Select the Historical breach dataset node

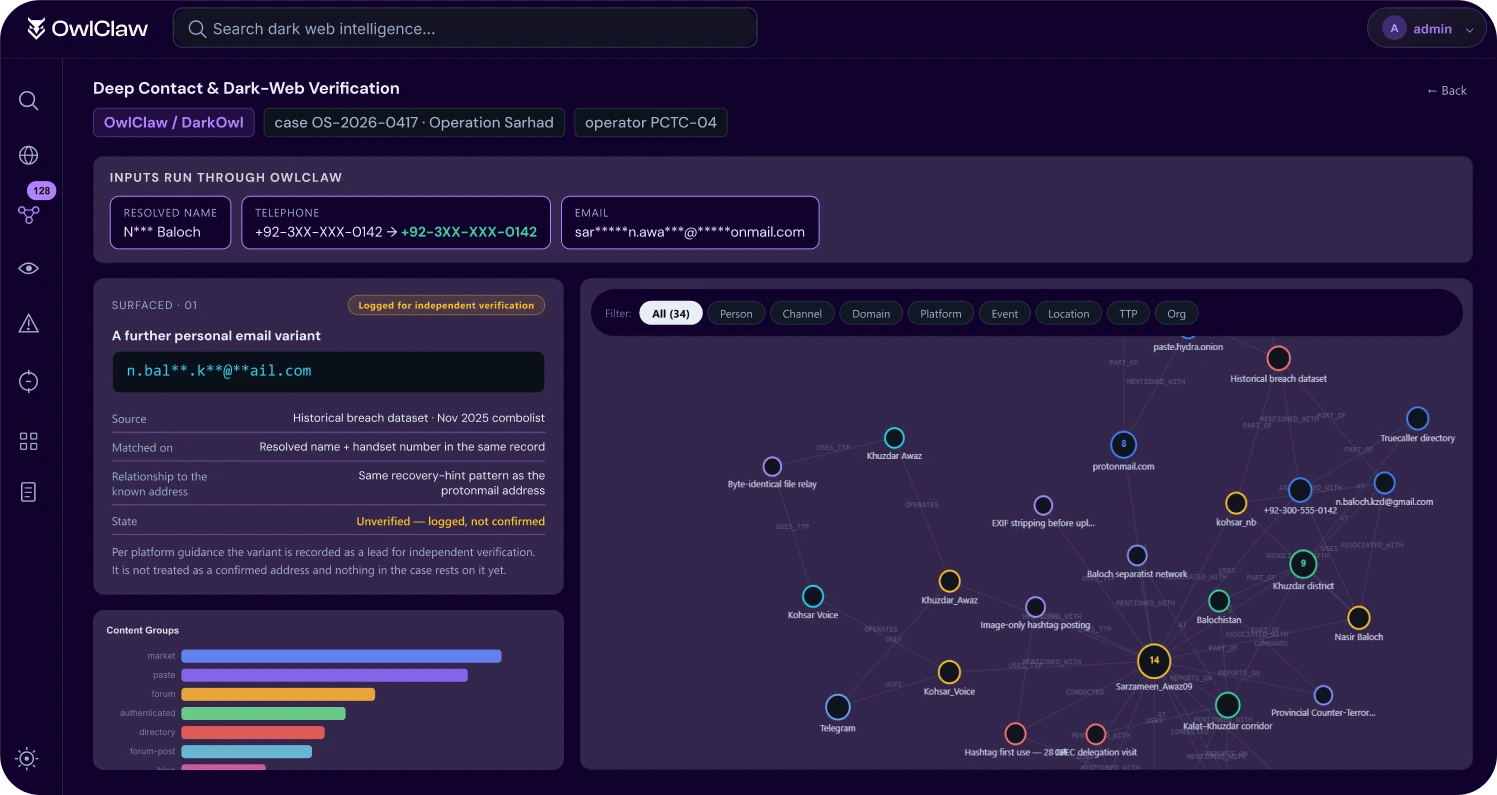[1278, 358]
